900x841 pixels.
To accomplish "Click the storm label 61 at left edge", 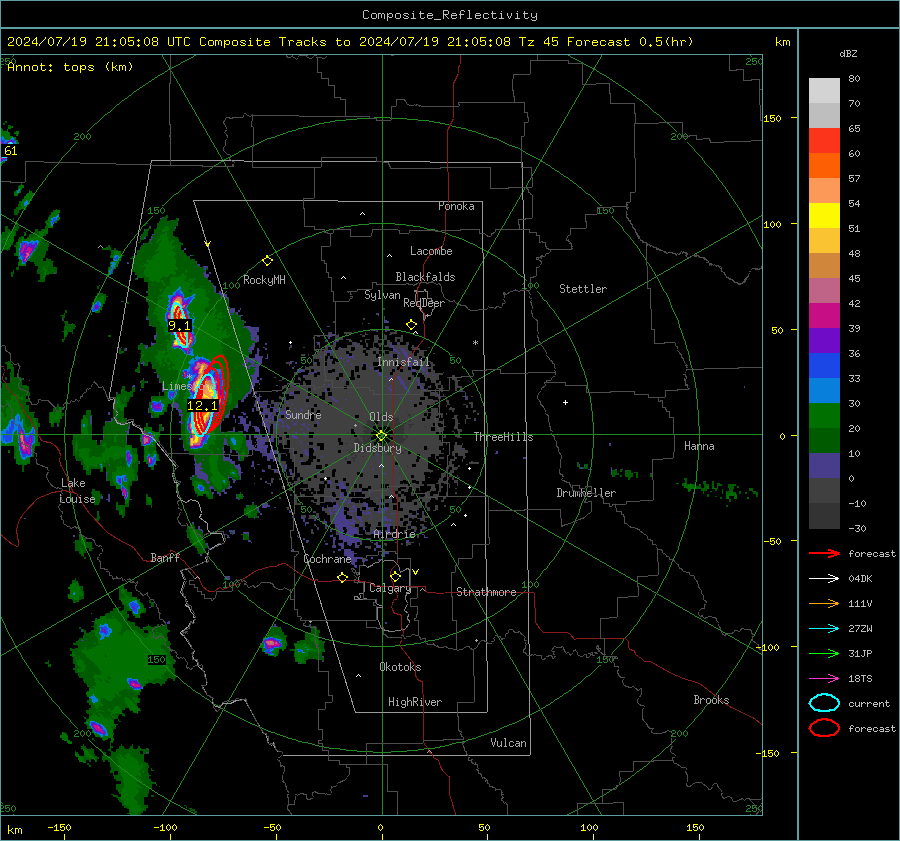I will [x=10, y=151].
